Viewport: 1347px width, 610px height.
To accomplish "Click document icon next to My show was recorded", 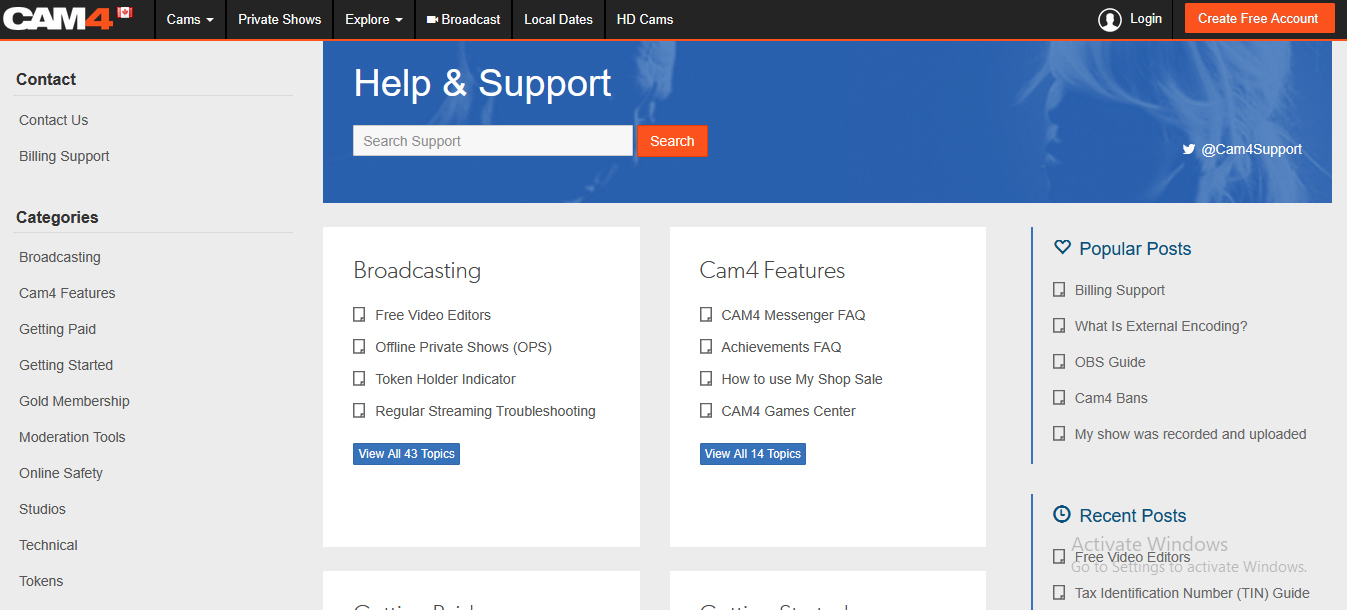I will pos(1059,434).
